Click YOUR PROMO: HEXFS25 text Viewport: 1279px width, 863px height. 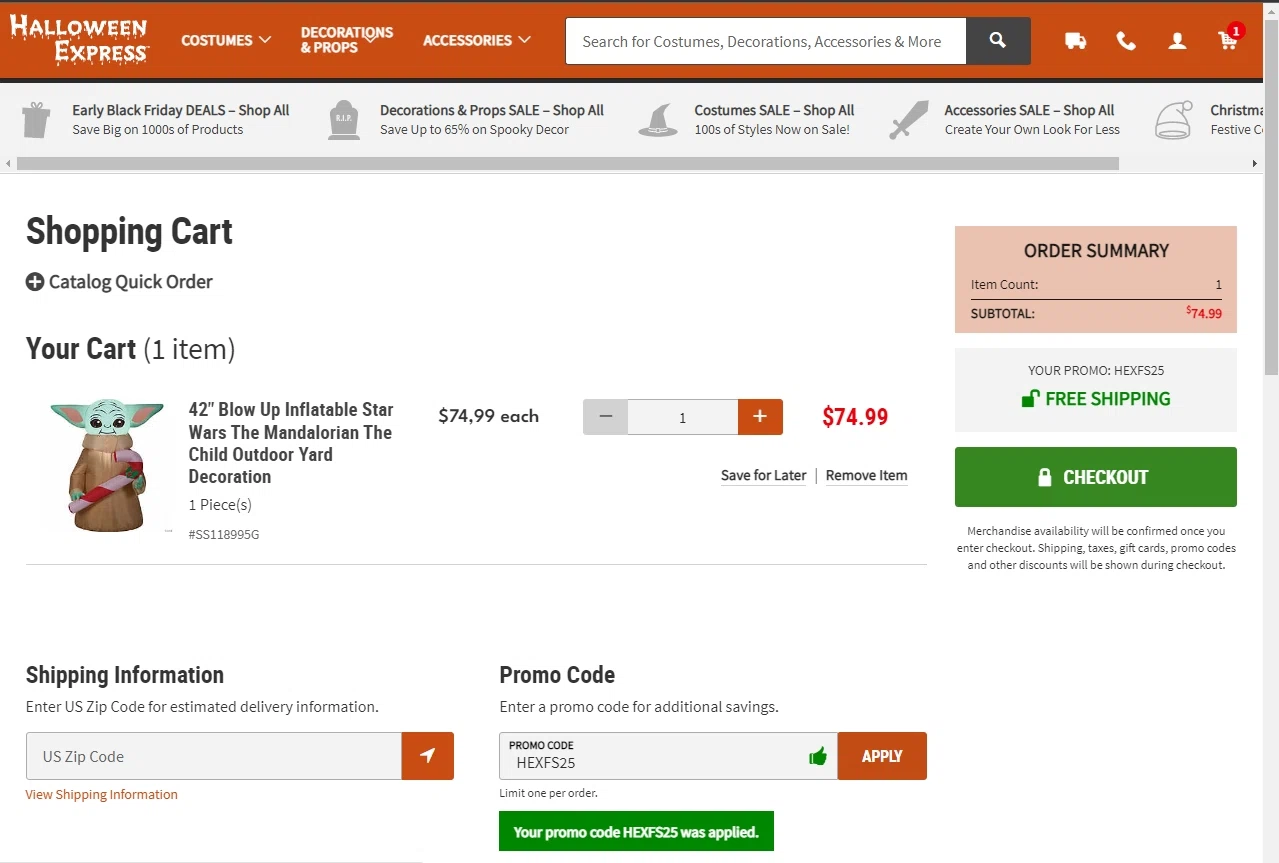coord(1096,371)
